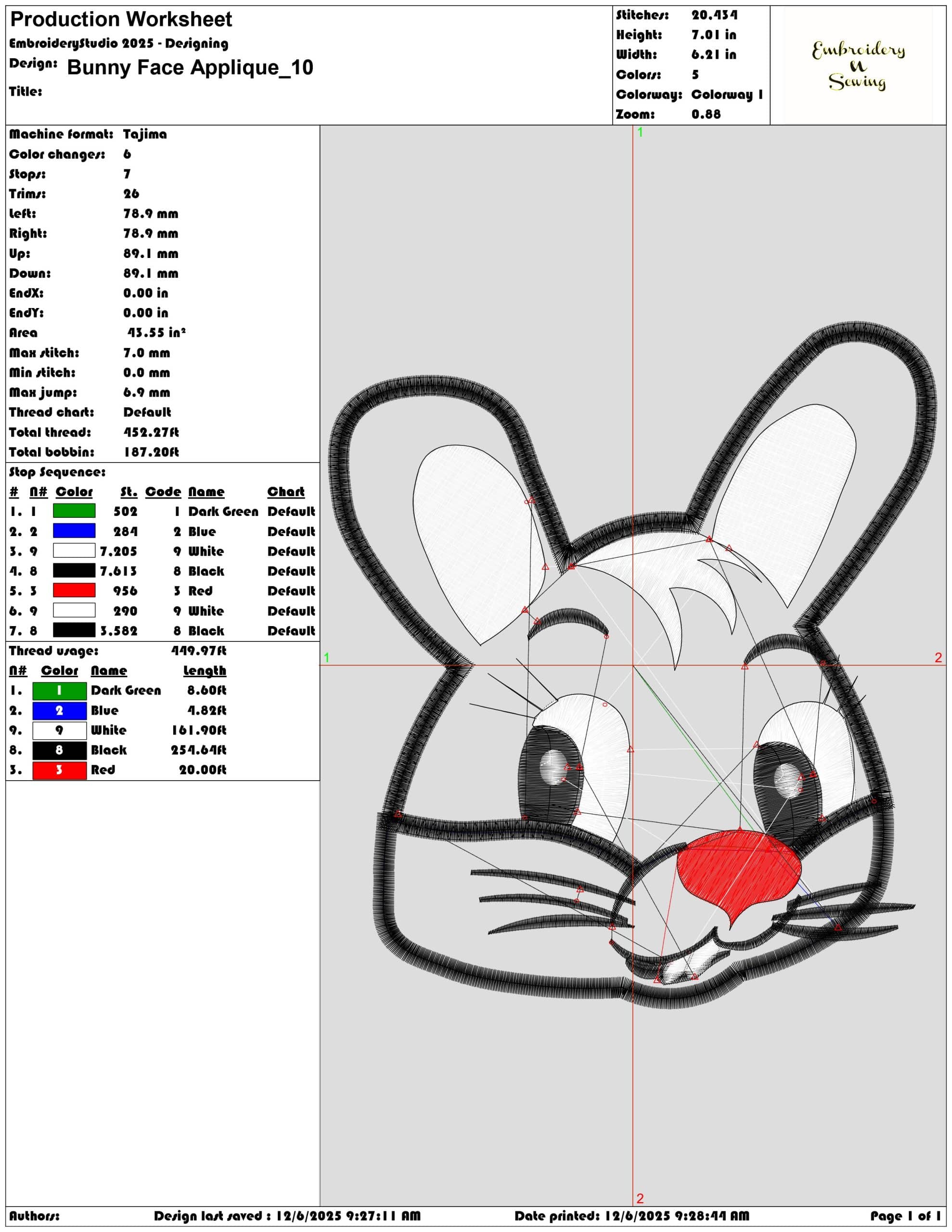Image resolution: width=952 pixels, height=1232 pixels.
Task: Click the 'Design last saved' timestamp
Action: (287, 1216)
